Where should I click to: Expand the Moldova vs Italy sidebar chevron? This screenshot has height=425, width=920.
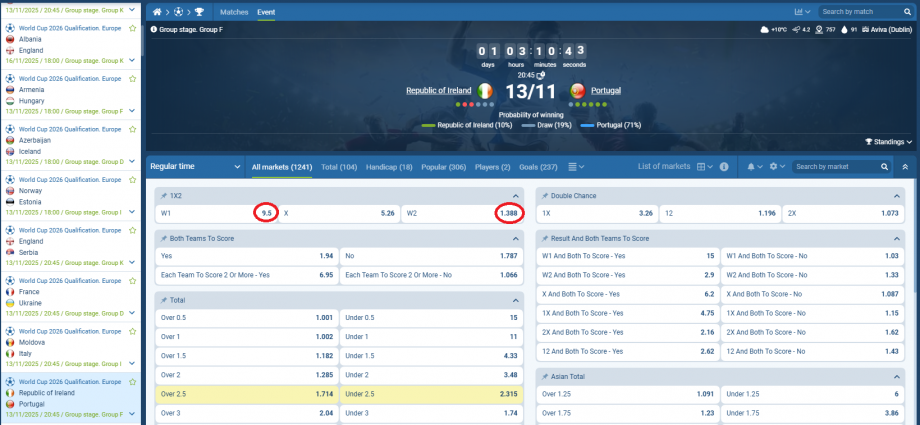[x=133, y=363]
